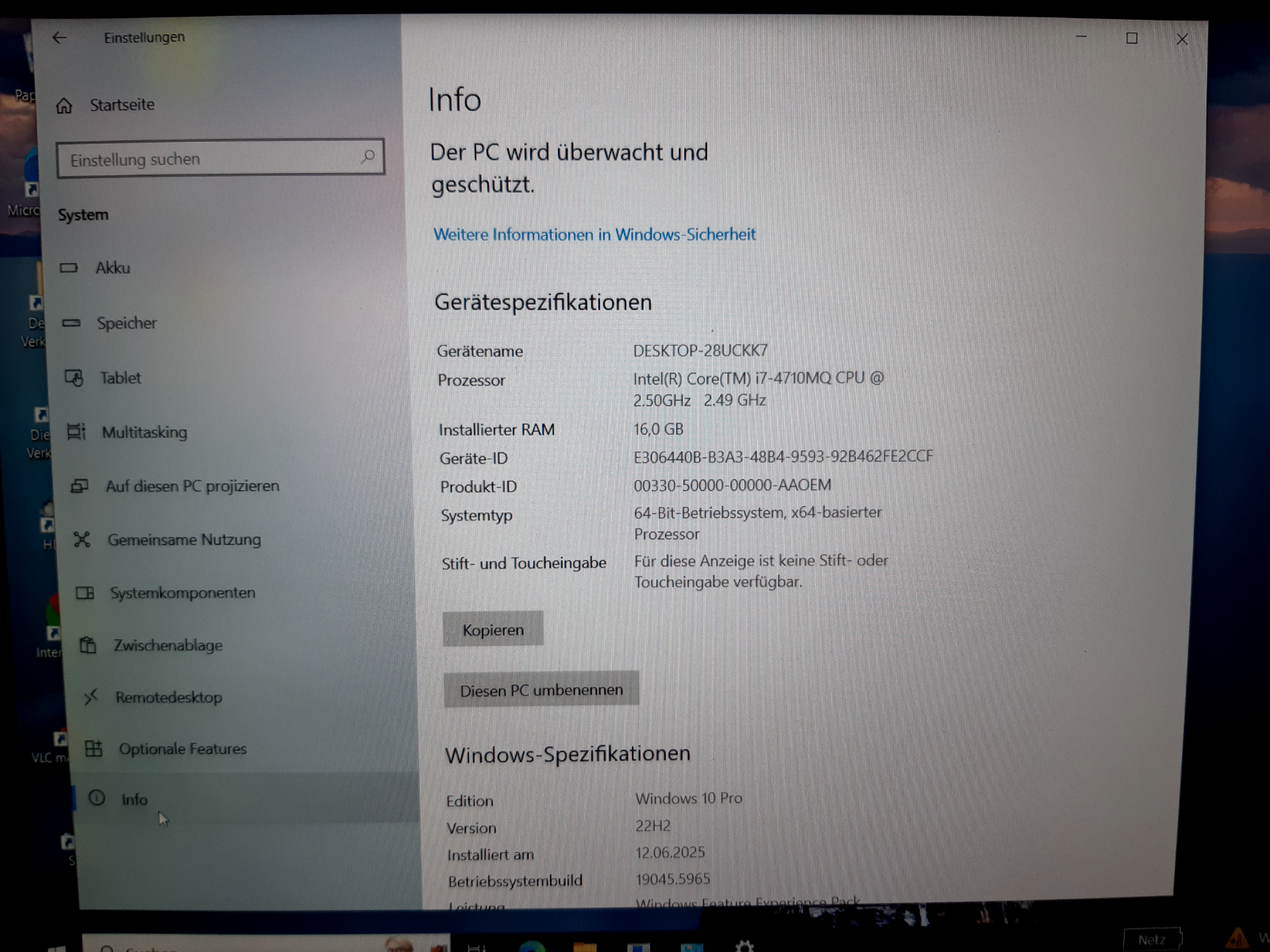Viewport: 1270px width, 952px height.
Task: Open Settings gear in the taskbar
Action: [744, 946]
